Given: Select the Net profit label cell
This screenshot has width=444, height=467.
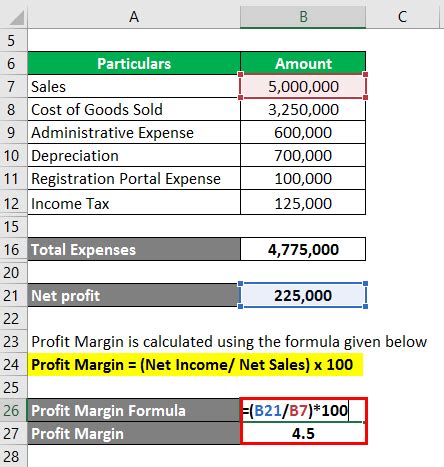Looking at the screenshot, I should coord(134,295).
